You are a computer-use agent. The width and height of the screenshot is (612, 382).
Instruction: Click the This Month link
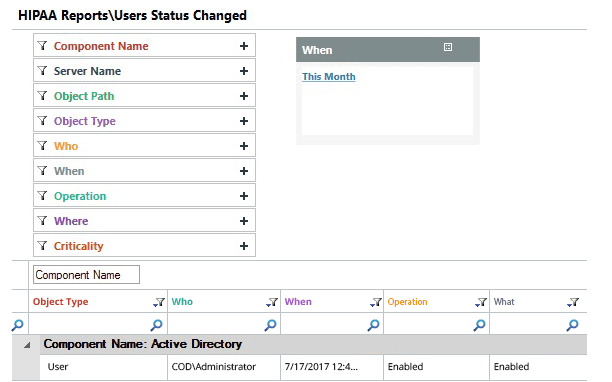329,76
